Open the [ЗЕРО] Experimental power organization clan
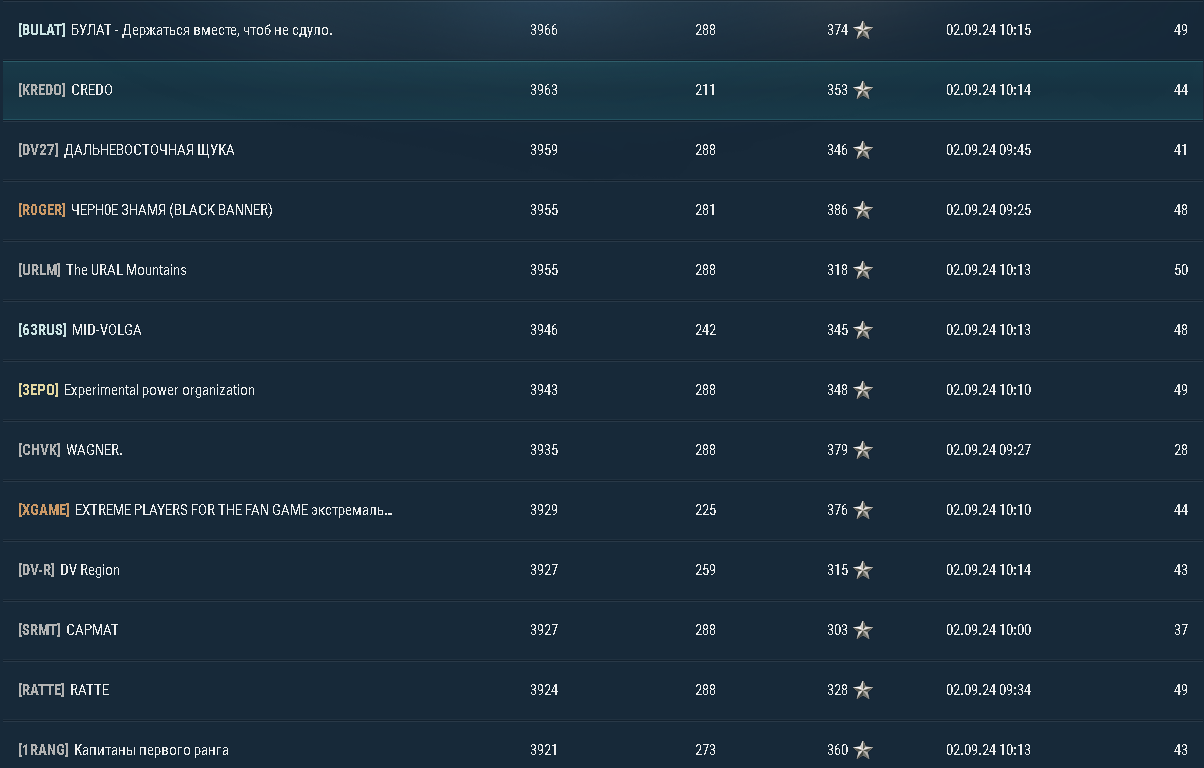The height and width of the screenshot is (768, 1204). (136, 390)
